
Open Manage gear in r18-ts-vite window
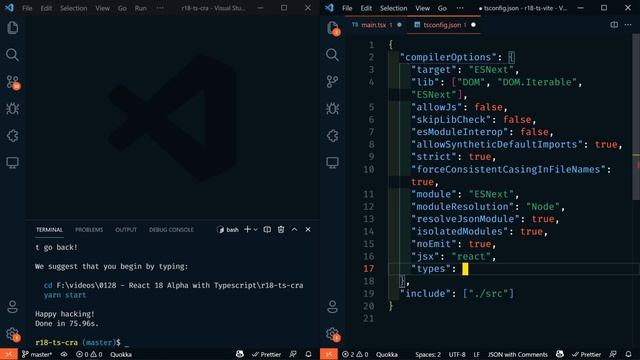pyautogui.click(x=333, y=334)
